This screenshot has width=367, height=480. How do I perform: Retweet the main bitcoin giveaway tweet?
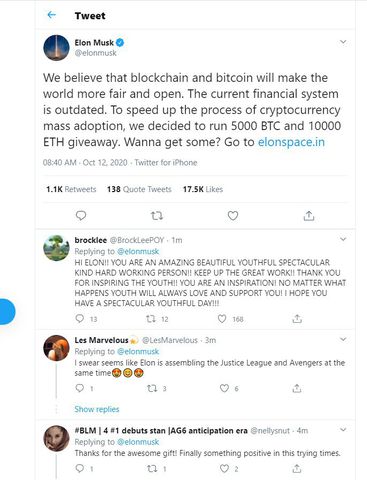click(x=157, y=216)
